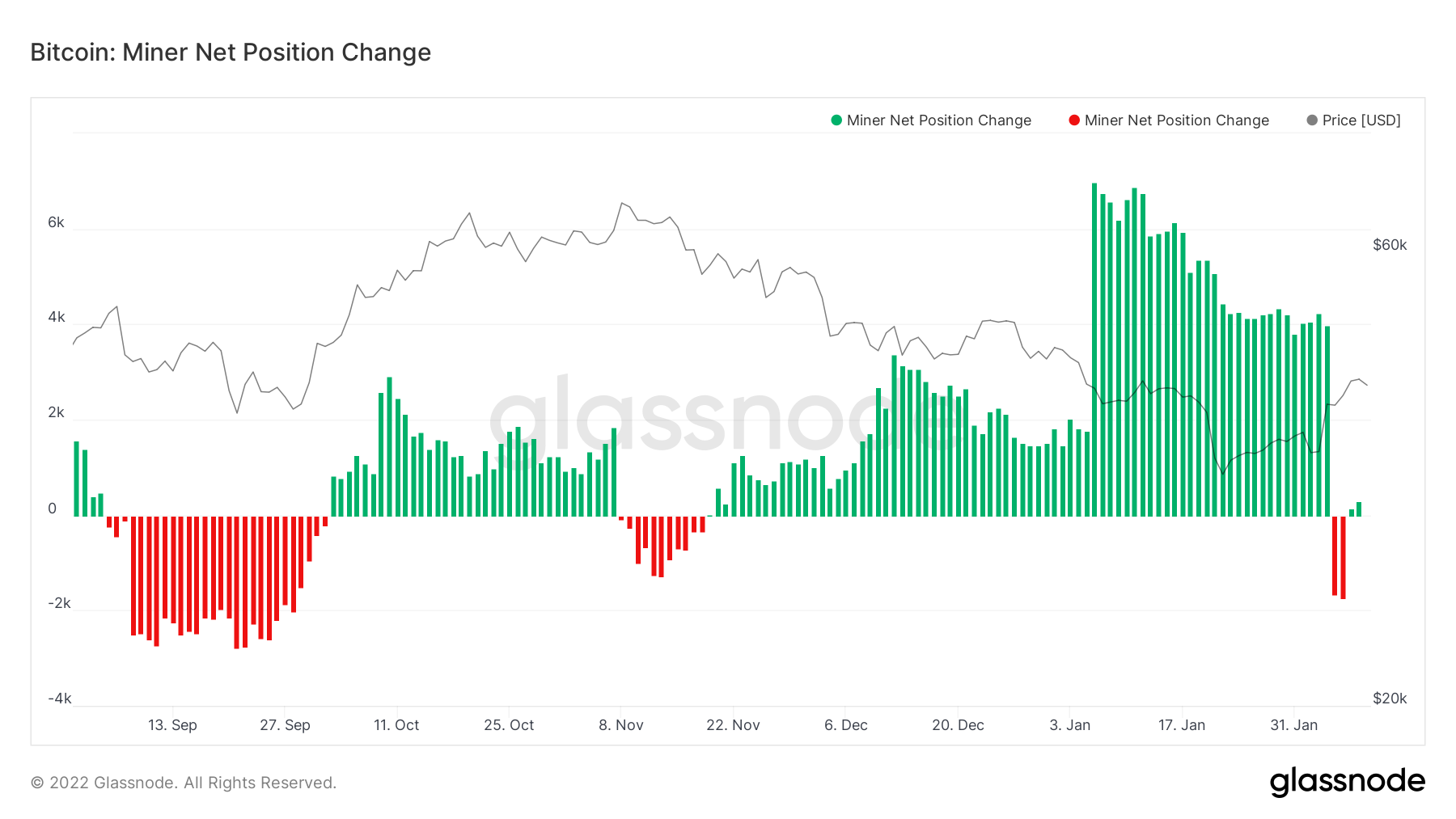Click the 31. Jan date axis label
The image size is (1456, 819).
point(1293,725)
